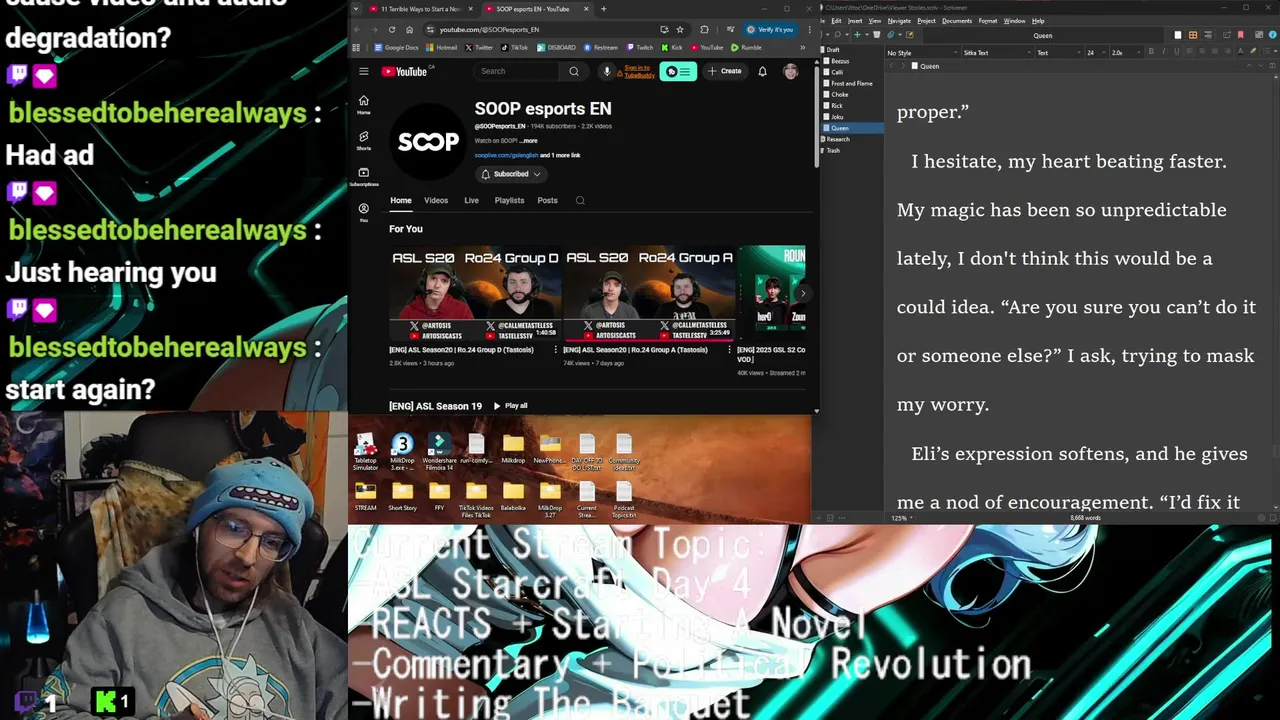This screenshot has width=1280, height=720.
Task: Bookmark this page with the star icon
Action: tap(680, 30)
